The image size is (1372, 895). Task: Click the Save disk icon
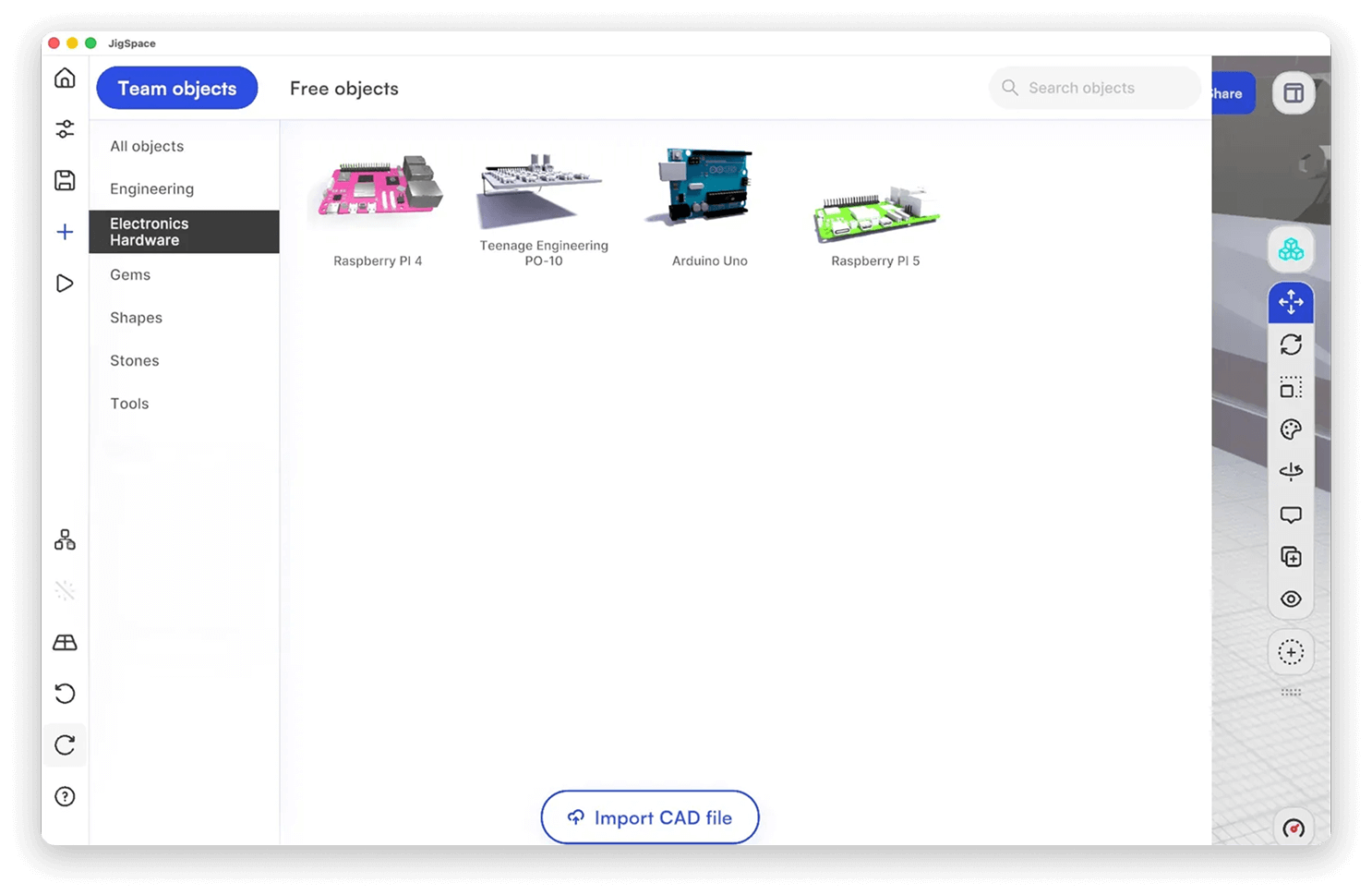(65, 180)
